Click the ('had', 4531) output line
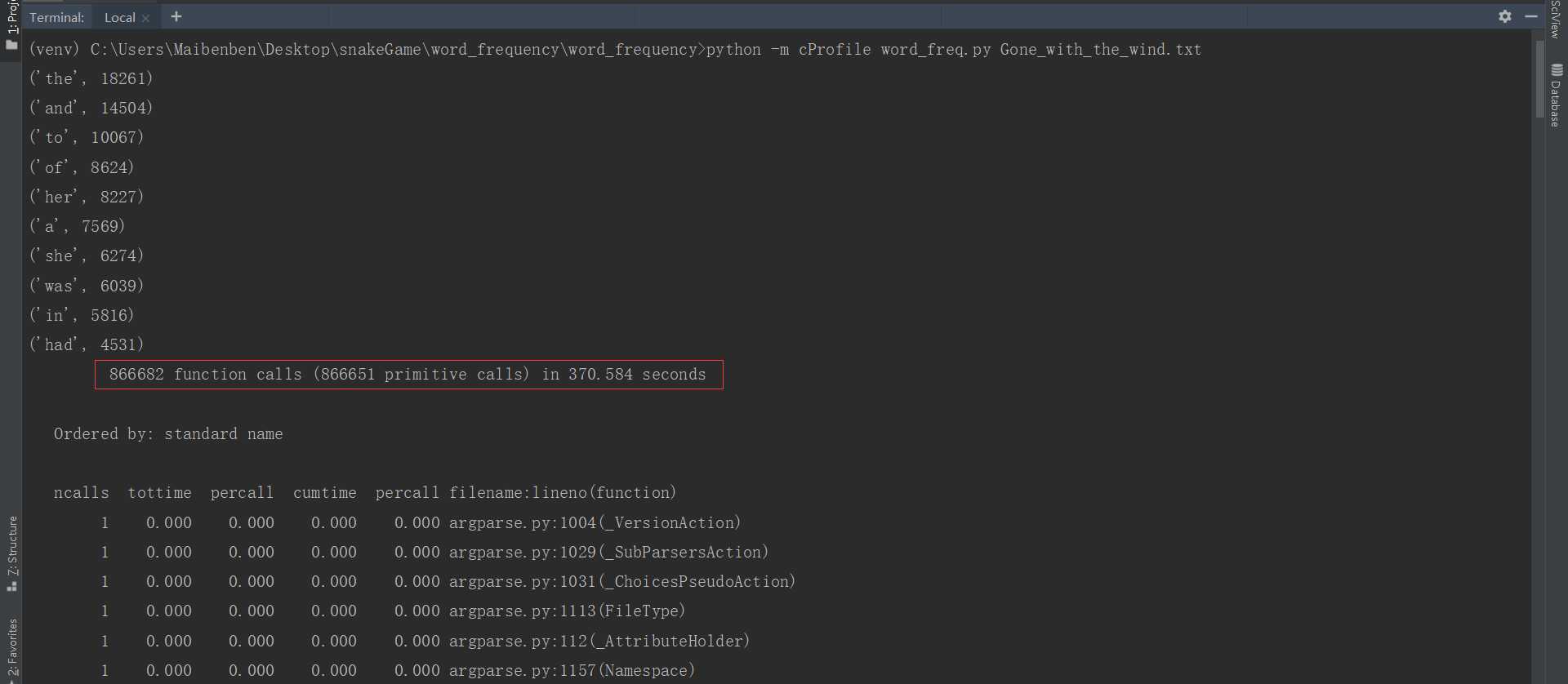Image resolution: width=1568 pixels, height=684 pixels. click(87, 344)
